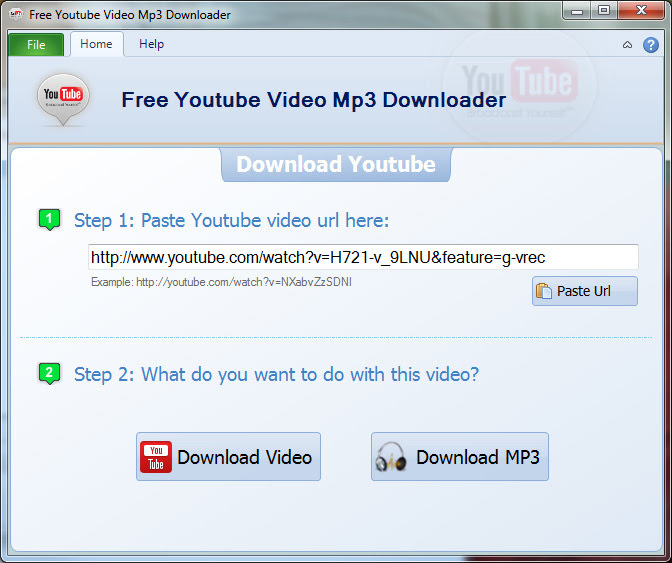Click into the YouTube video URL field

363,257
